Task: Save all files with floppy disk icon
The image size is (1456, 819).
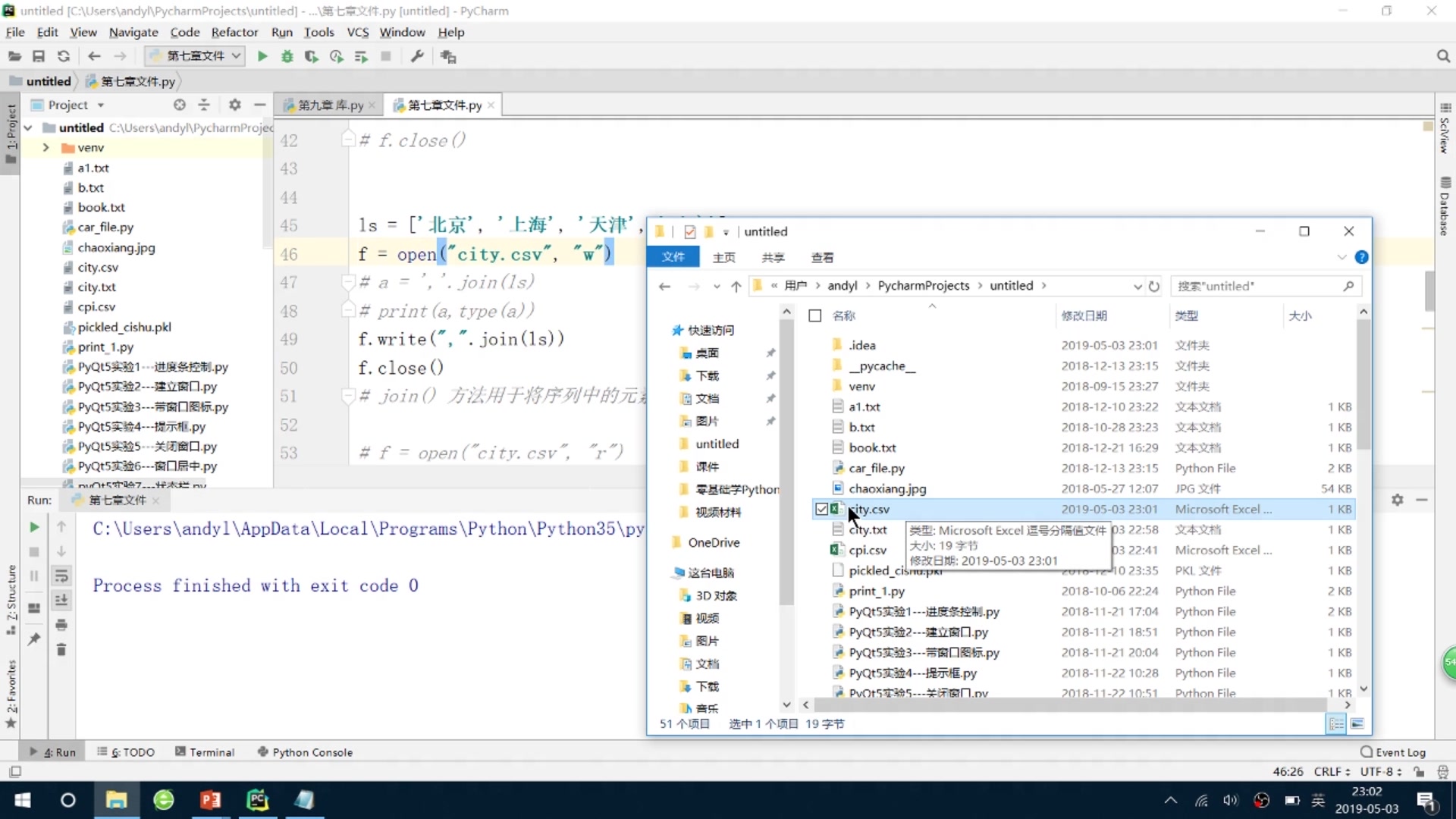Action: tap(39, 56)
